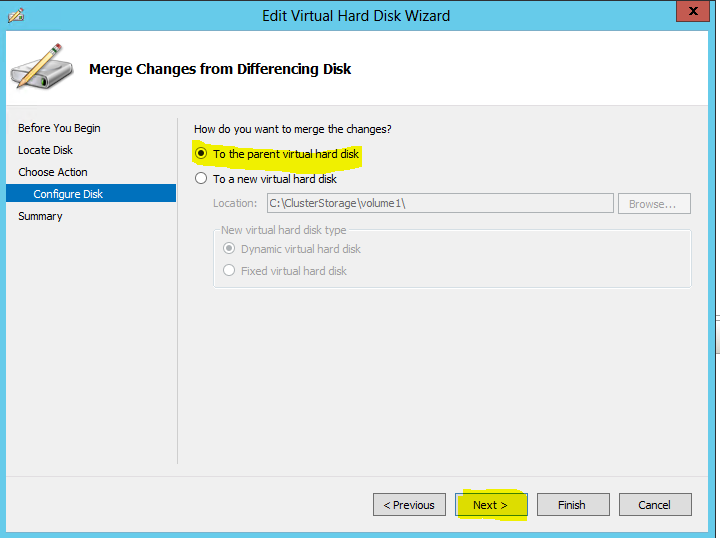Click the 'Edit Virtual Hard Disk Wizard' title bar
720x538 pixels.
point(355,15)
